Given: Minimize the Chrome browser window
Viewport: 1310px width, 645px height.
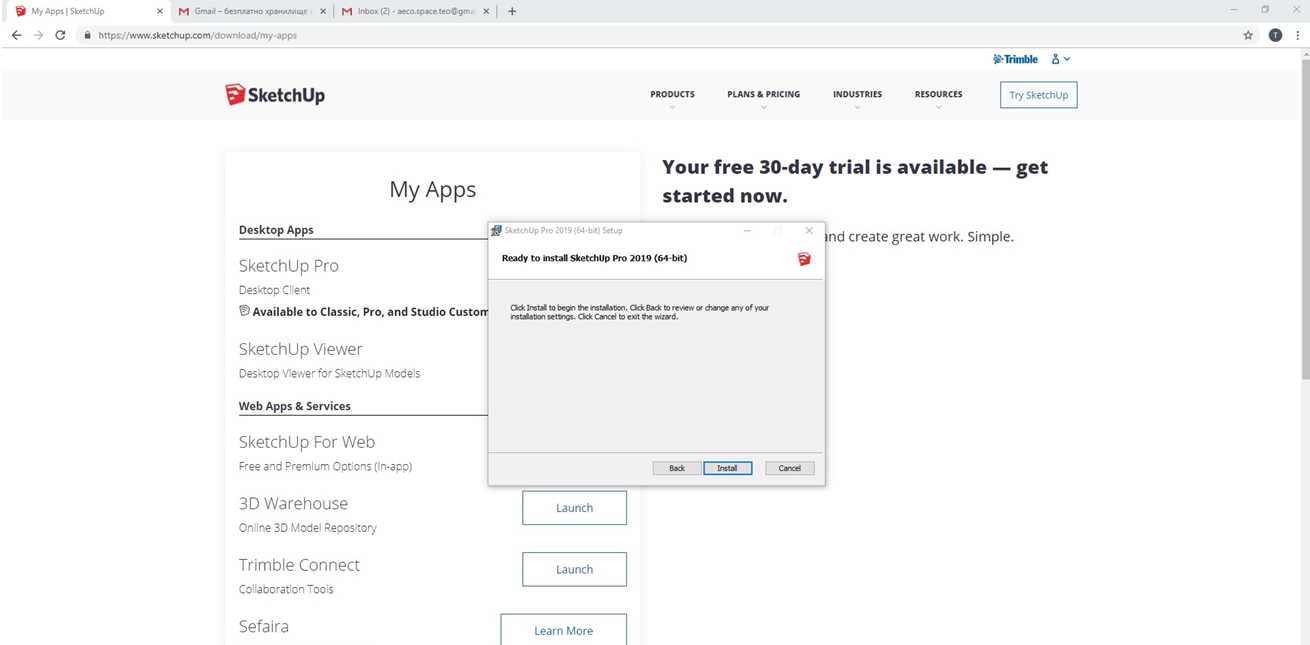Looking at the screenshot, I should 1234,10.
